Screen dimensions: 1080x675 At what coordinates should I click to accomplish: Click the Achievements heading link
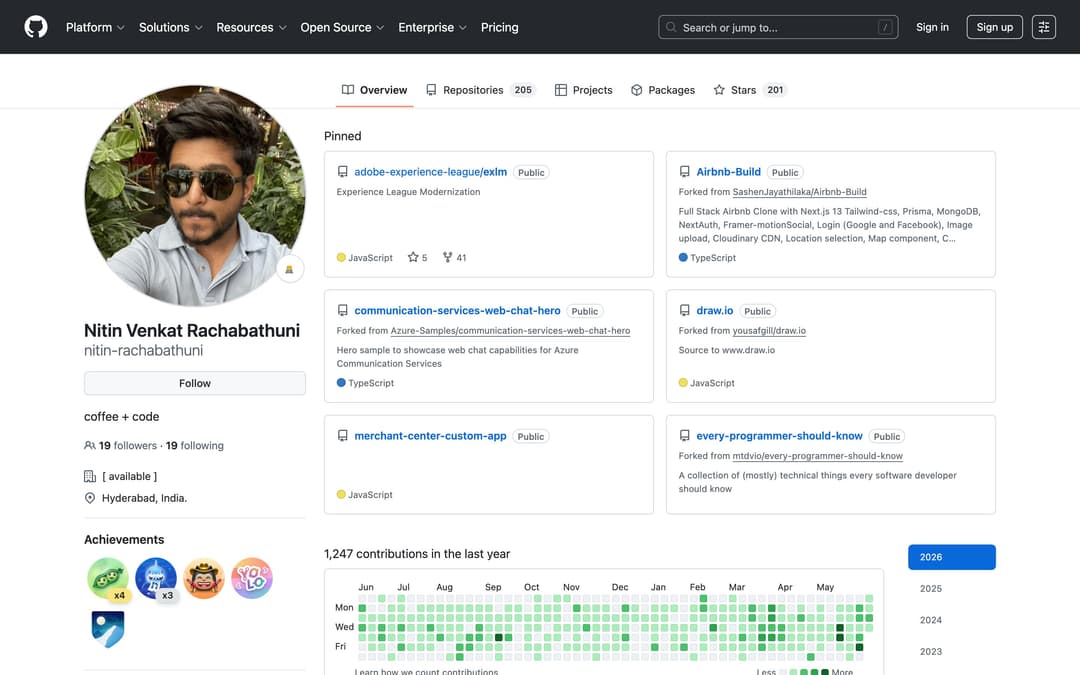pos(124,539)
